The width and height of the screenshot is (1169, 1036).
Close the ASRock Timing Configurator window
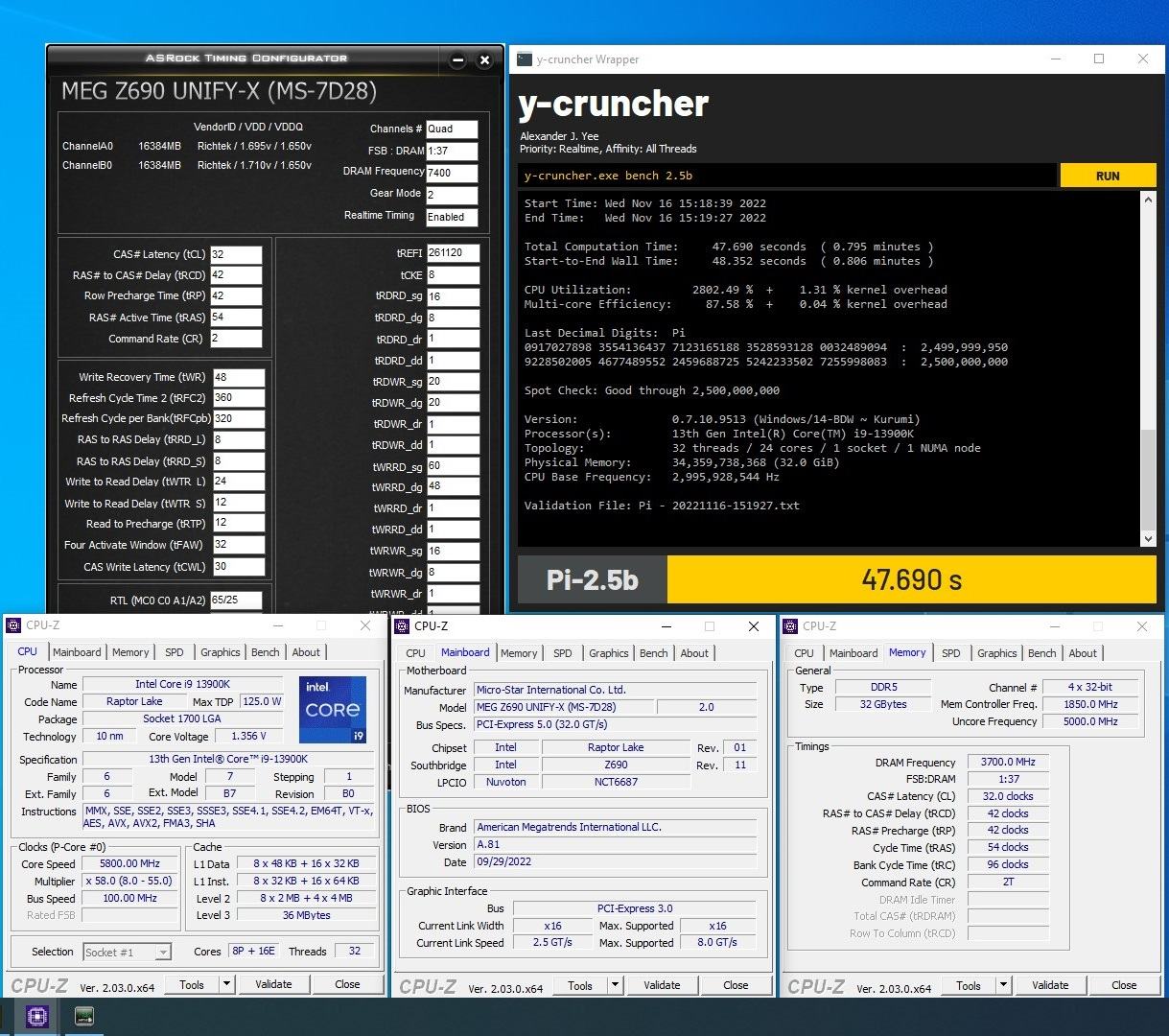[484, 59]
